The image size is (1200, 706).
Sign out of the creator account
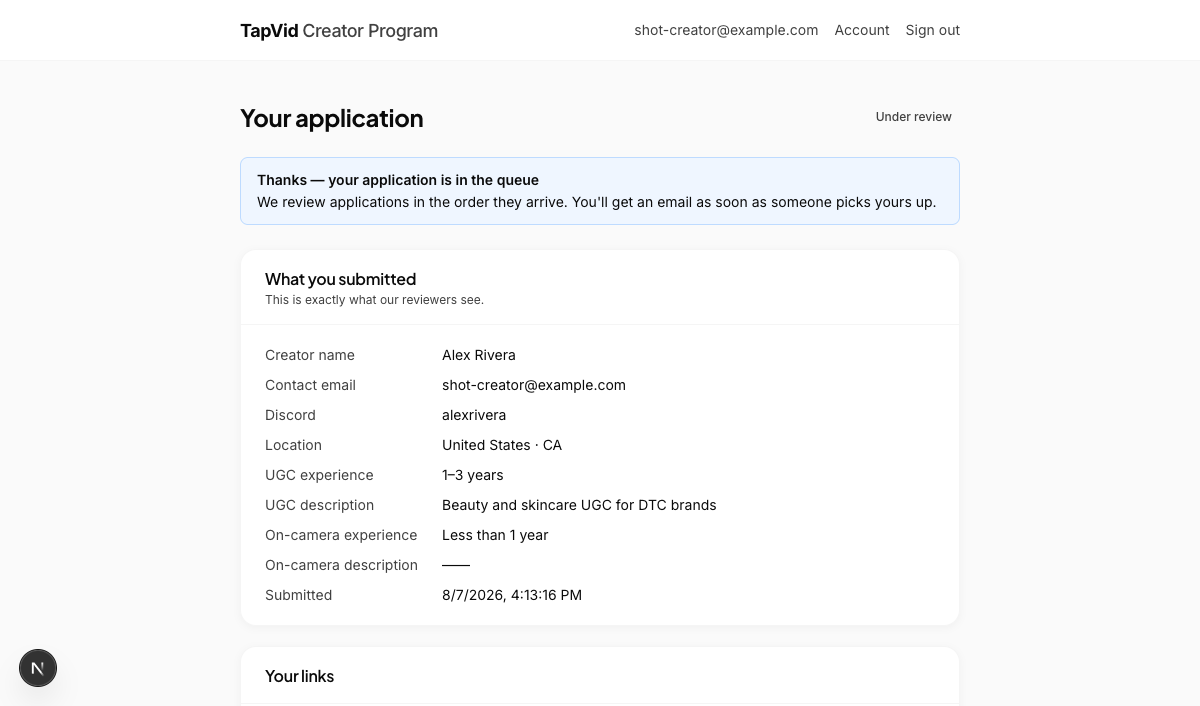(932, 30)
